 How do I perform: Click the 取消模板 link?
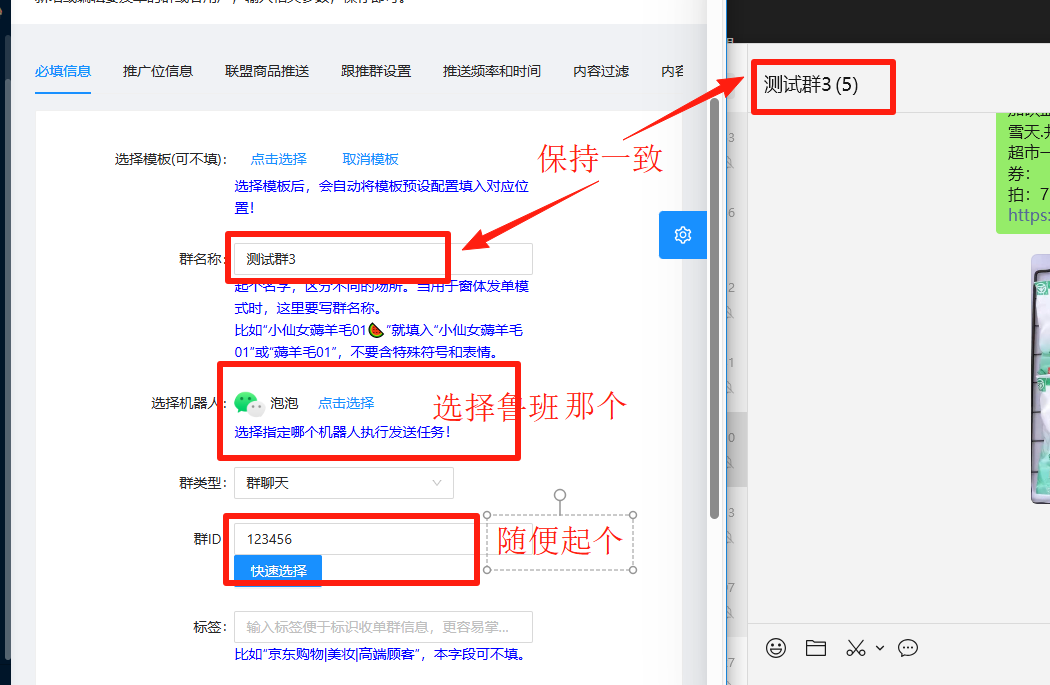click(370, 159)
